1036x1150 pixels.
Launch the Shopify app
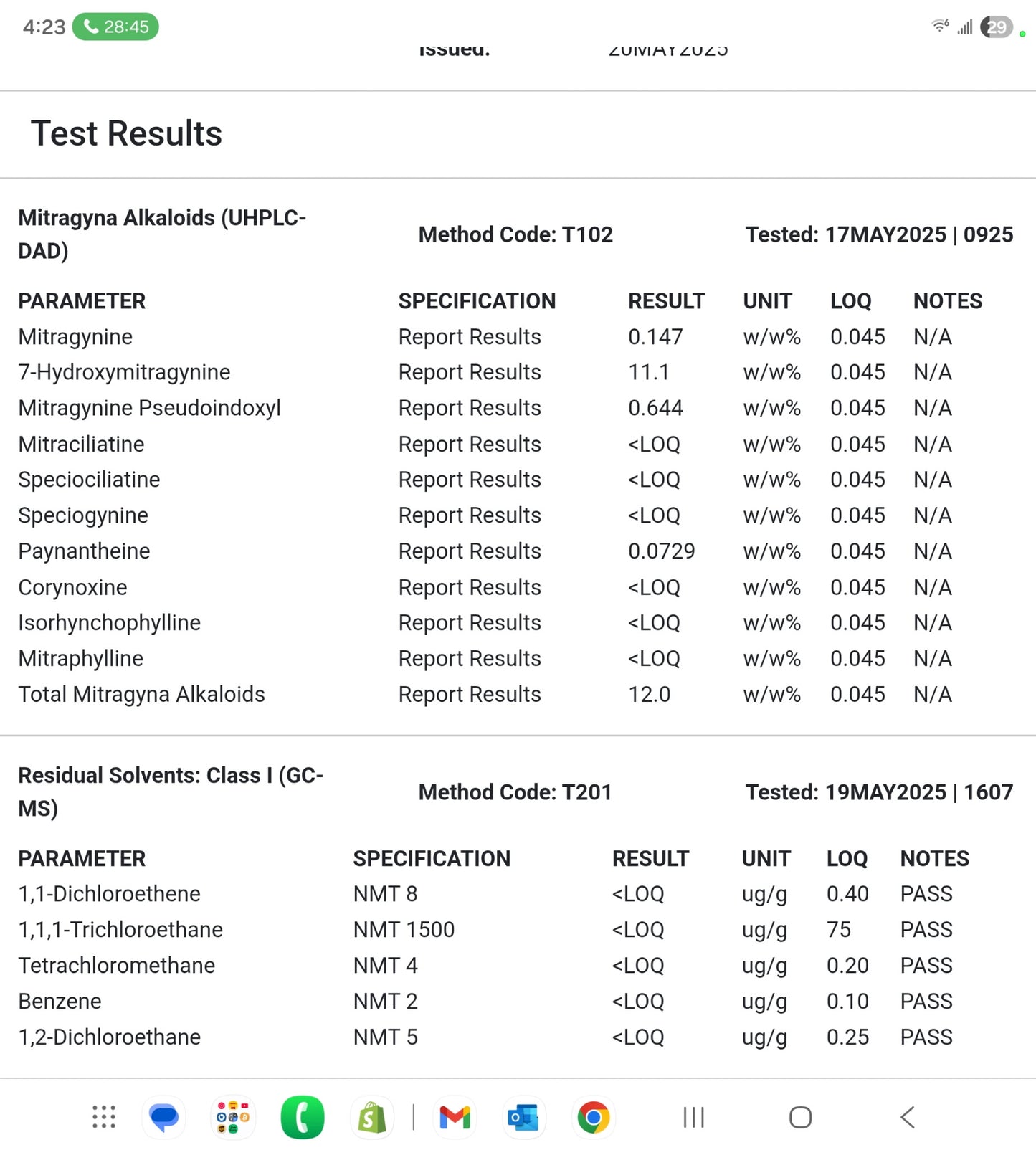point(372,1116)
